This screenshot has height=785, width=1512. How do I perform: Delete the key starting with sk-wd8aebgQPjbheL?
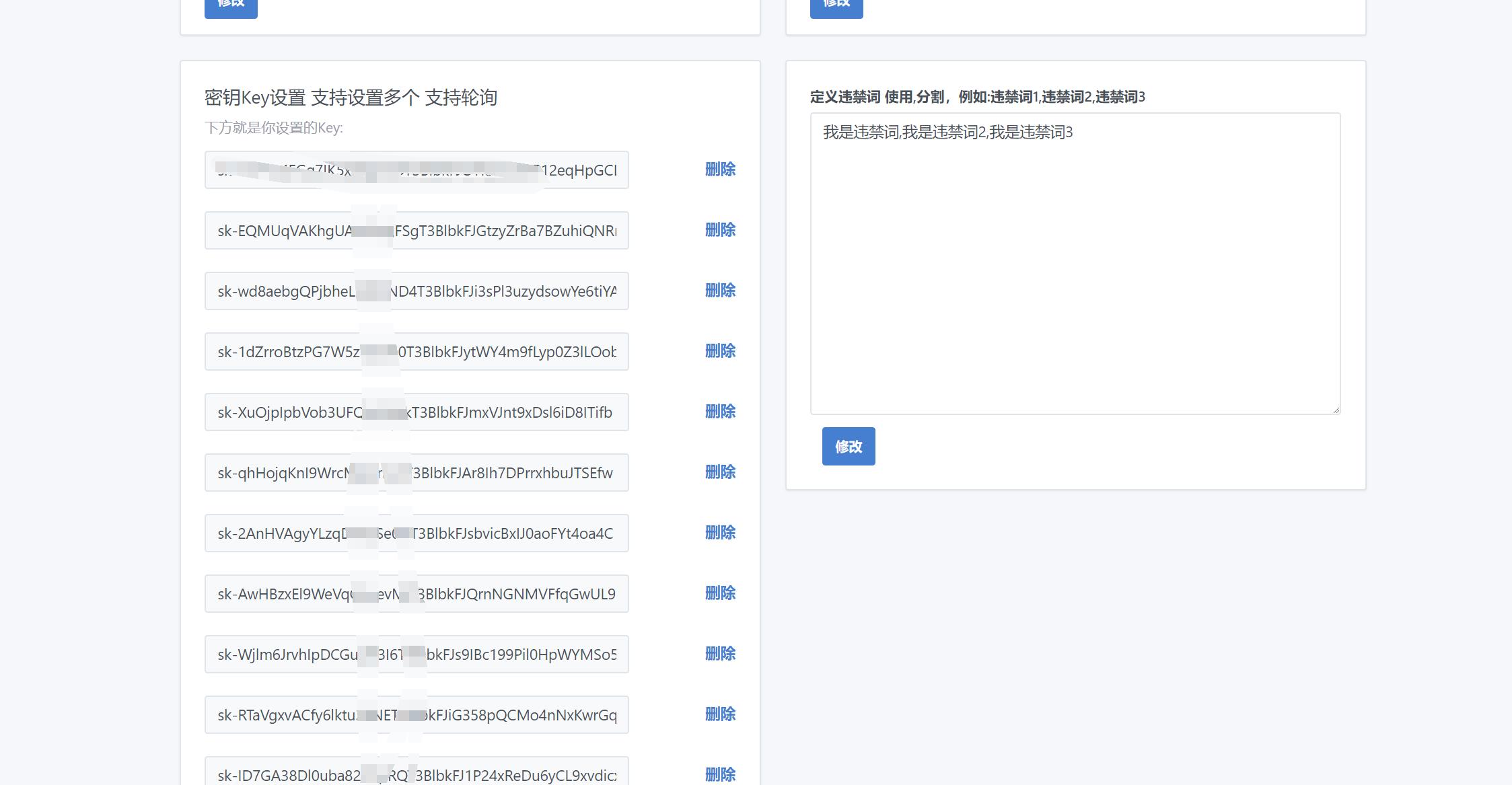pos(720,291)
